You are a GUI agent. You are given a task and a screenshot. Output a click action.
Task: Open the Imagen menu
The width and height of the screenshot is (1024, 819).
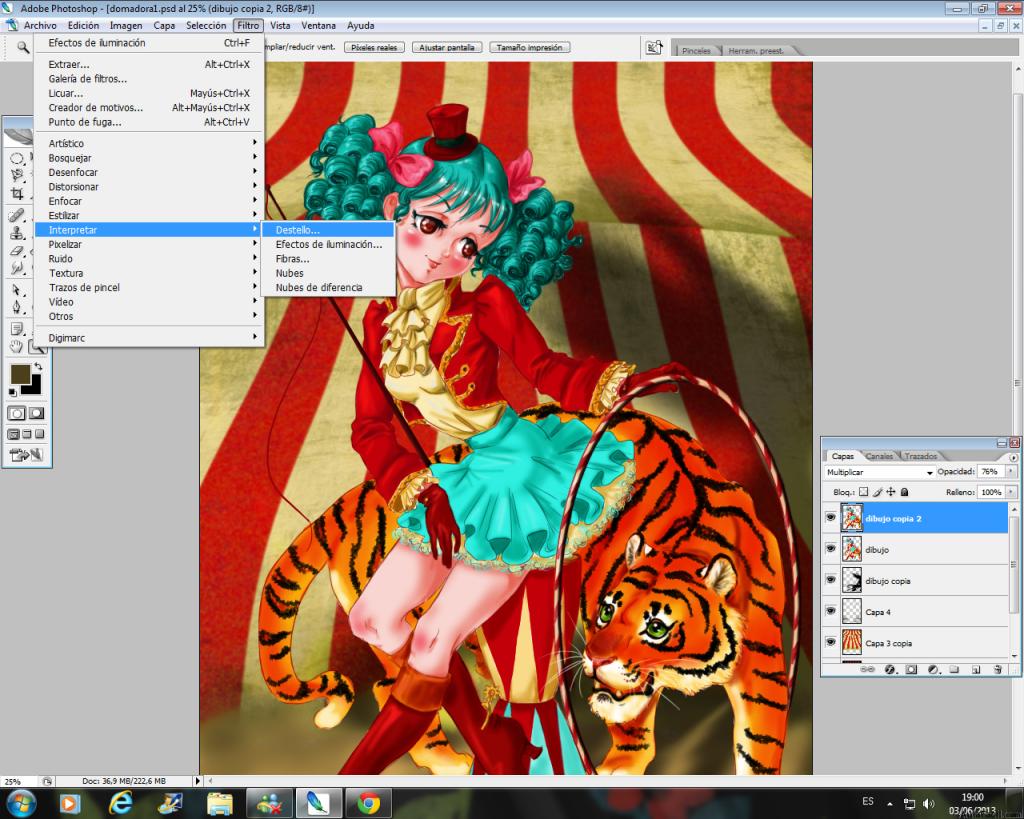coord(126,25)
